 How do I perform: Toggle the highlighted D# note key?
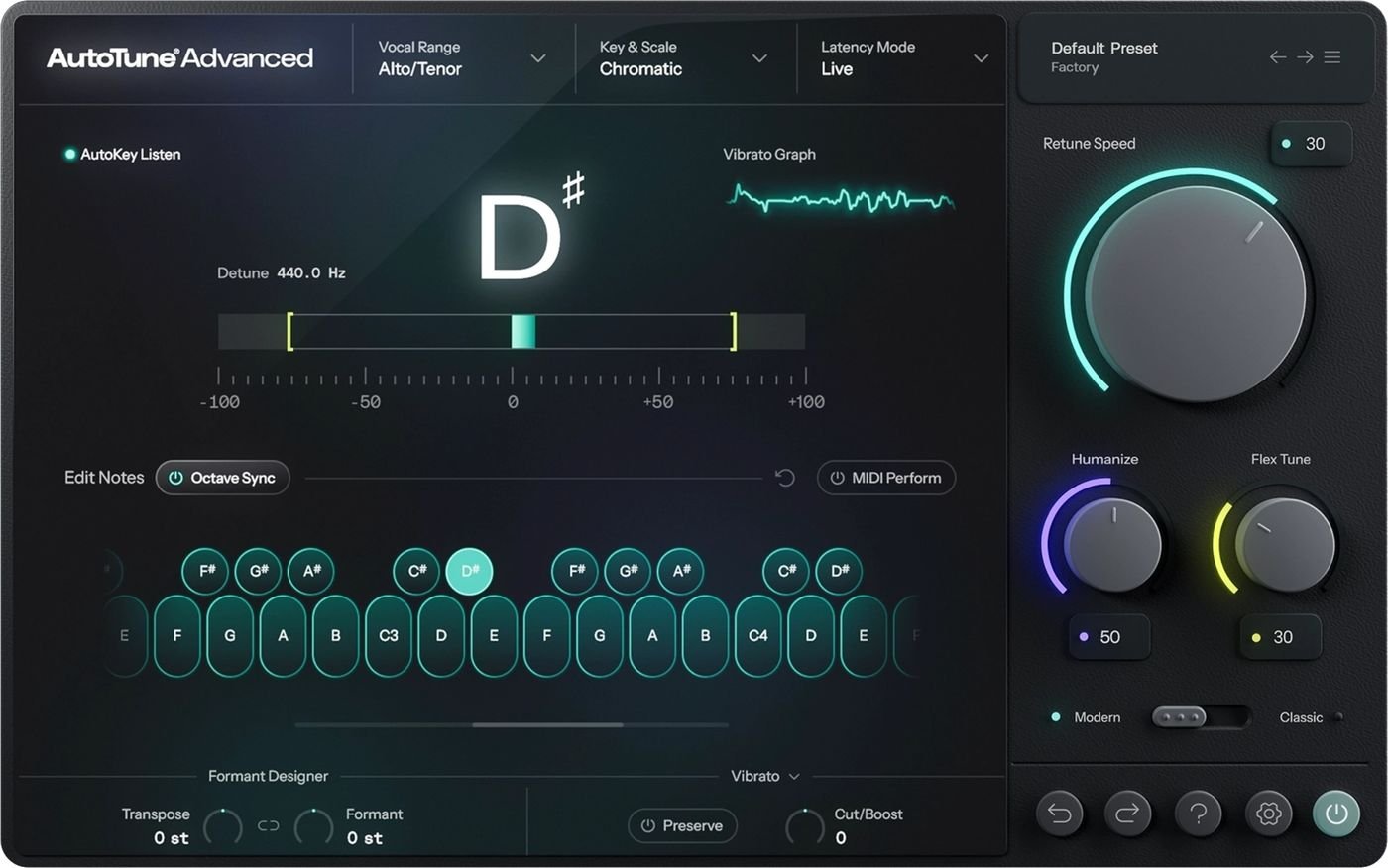coord(470,571)
